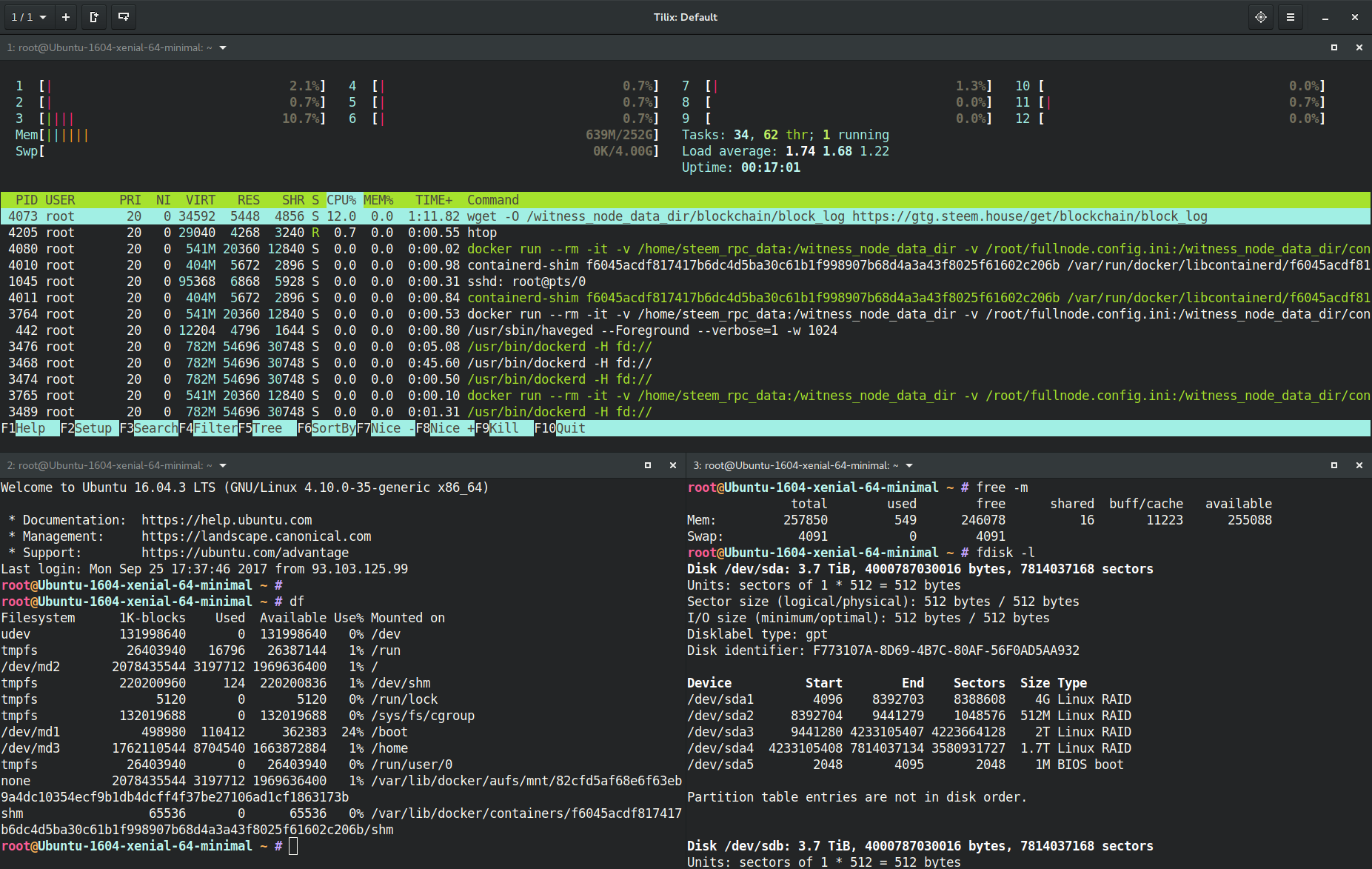Click the cursor at terminal 2 prompt
Viewport: 1372px width, 869px height.
pos(293,846)
